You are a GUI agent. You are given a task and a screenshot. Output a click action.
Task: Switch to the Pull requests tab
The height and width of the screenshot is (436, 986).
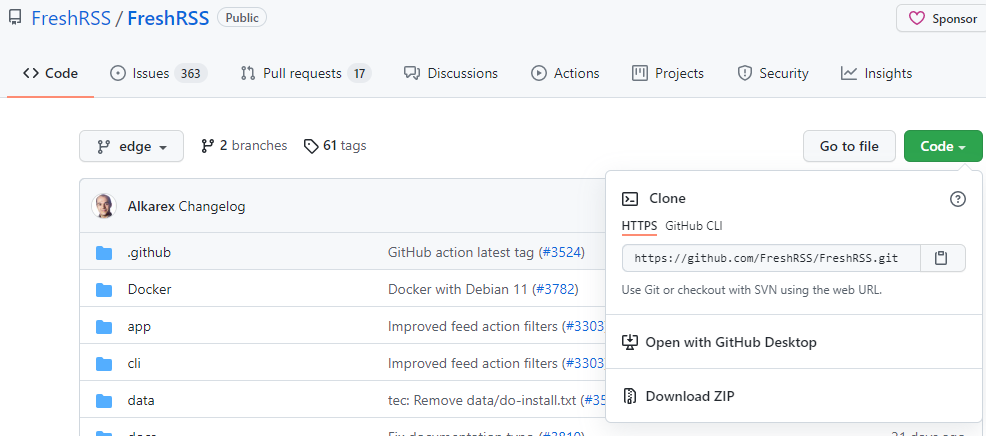click(306, 74)
